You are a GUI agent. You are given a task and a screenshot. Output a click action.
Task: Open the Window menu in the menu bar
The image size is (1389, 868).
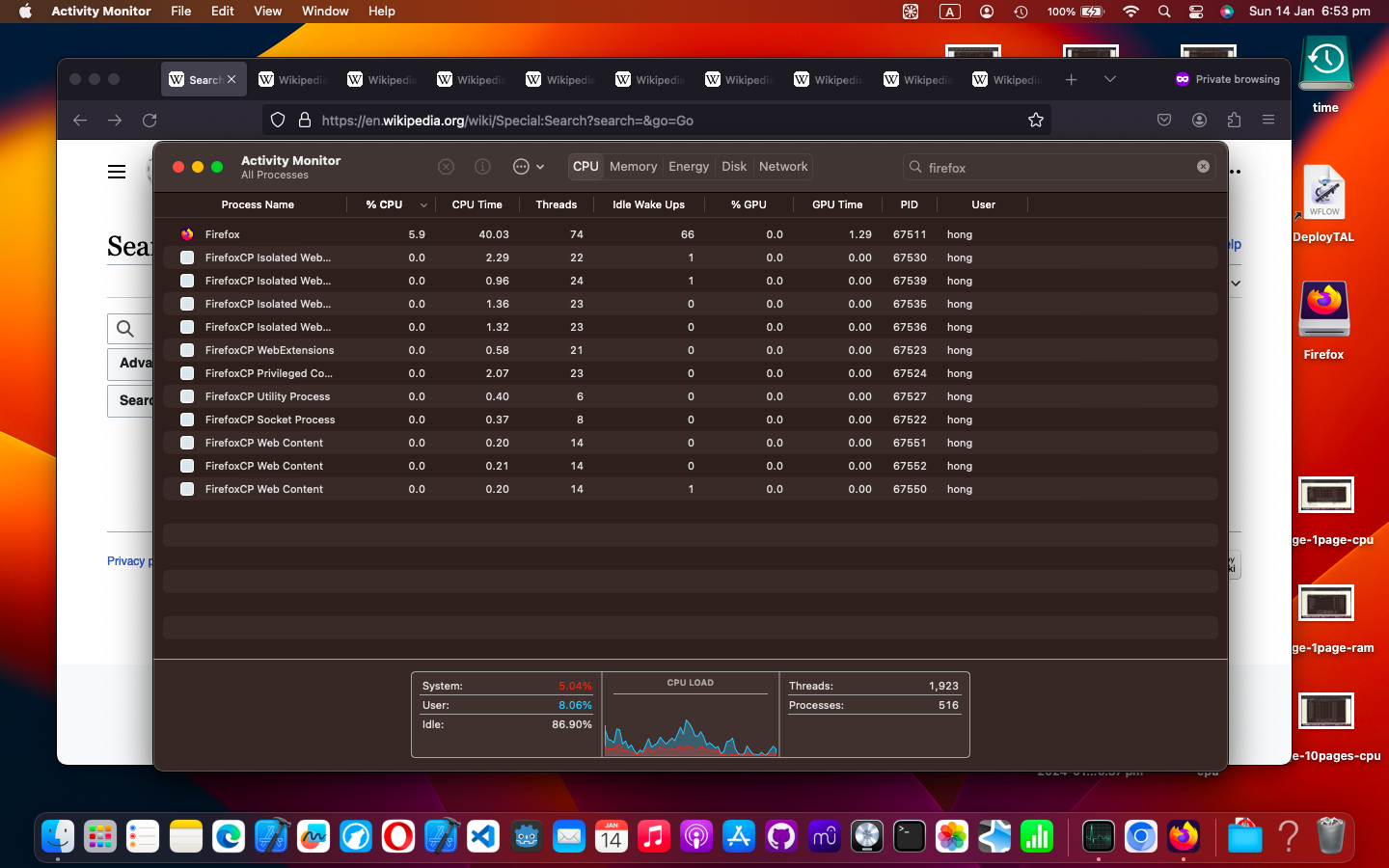point(325,12)
